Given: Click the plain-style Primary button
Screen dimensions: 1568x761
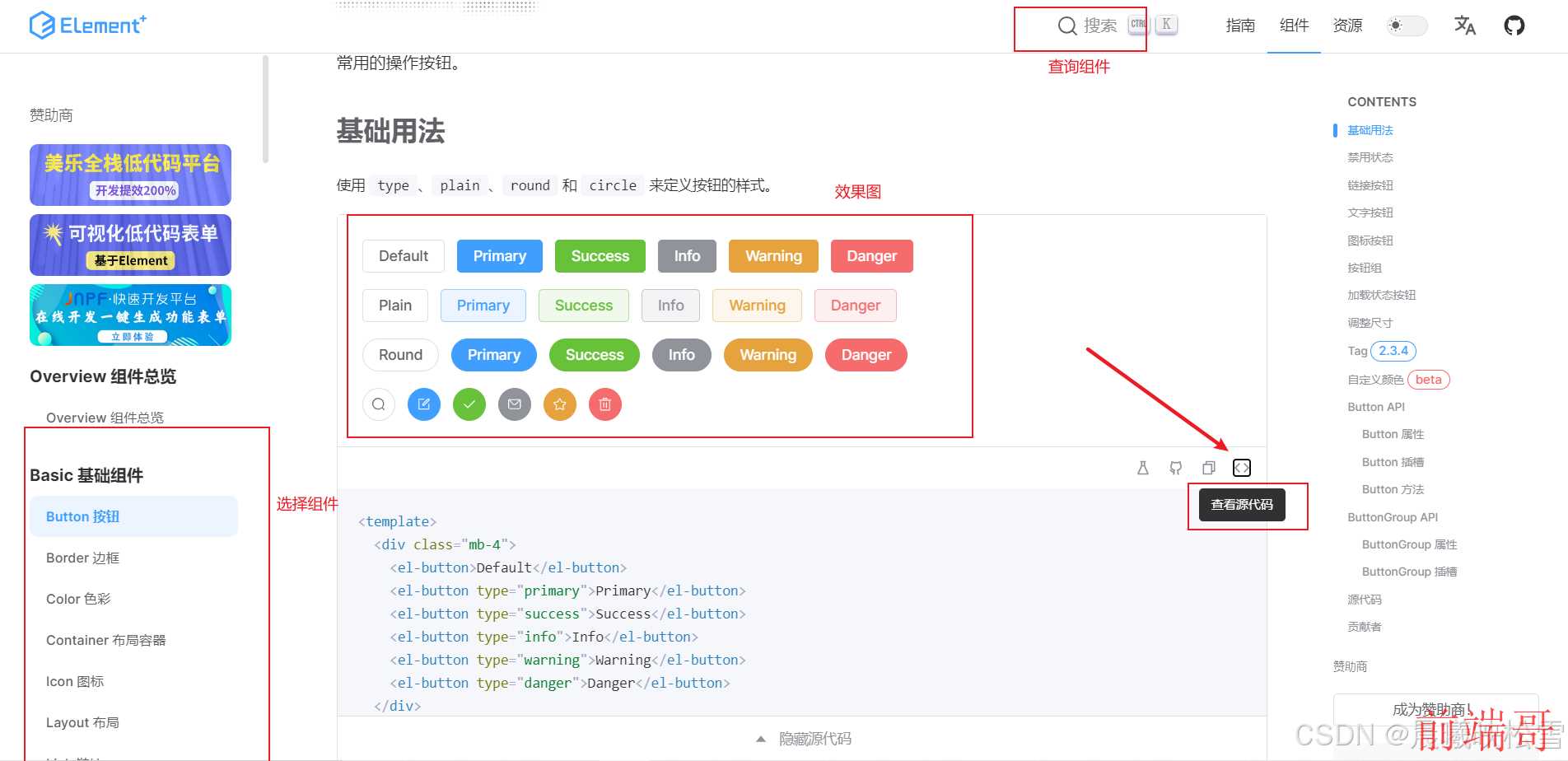Looking at the screenshot, I should pyautogui.click(x=483, y=306).
